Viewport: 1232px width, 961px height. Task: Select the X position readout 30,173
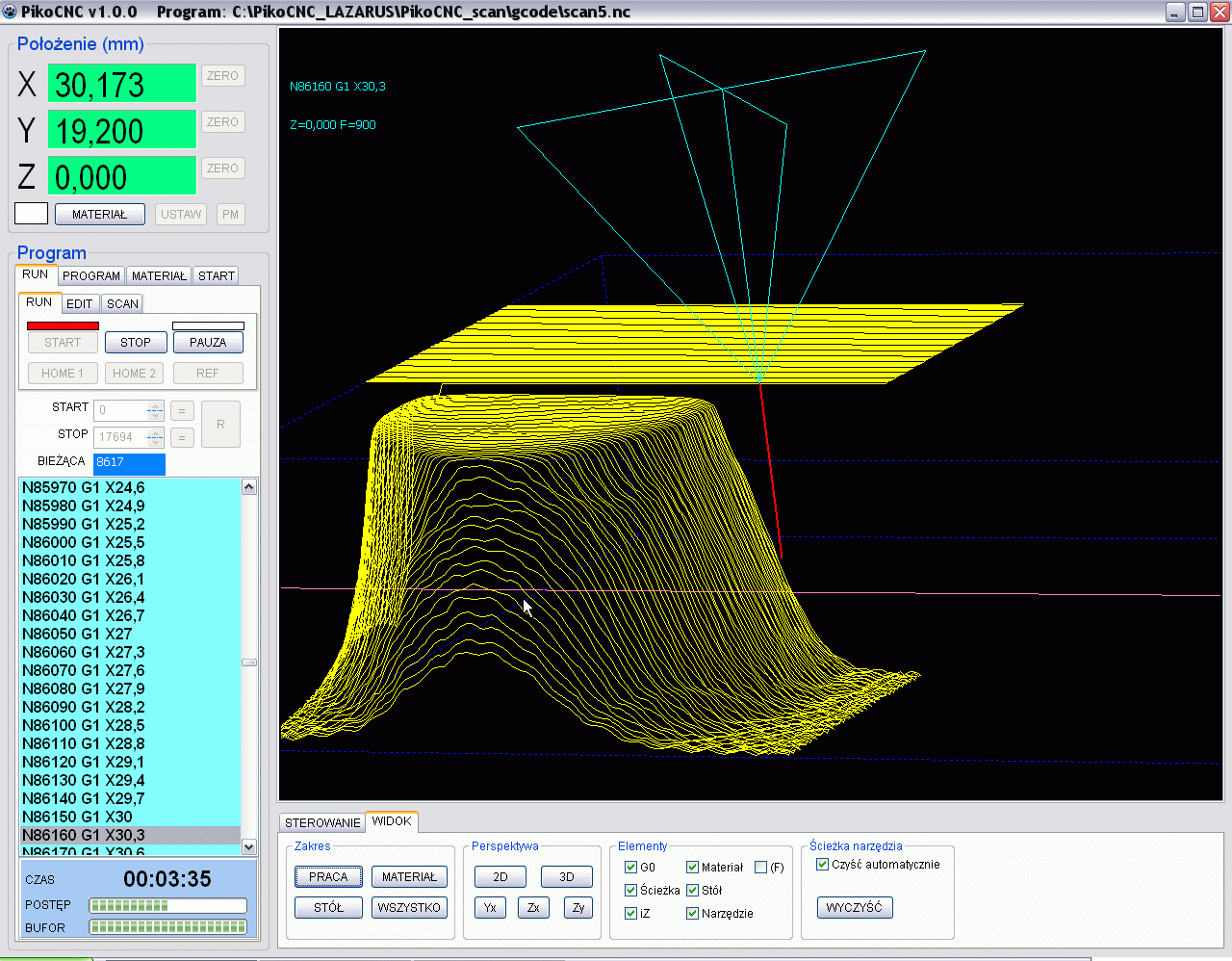tap(122, 84)
